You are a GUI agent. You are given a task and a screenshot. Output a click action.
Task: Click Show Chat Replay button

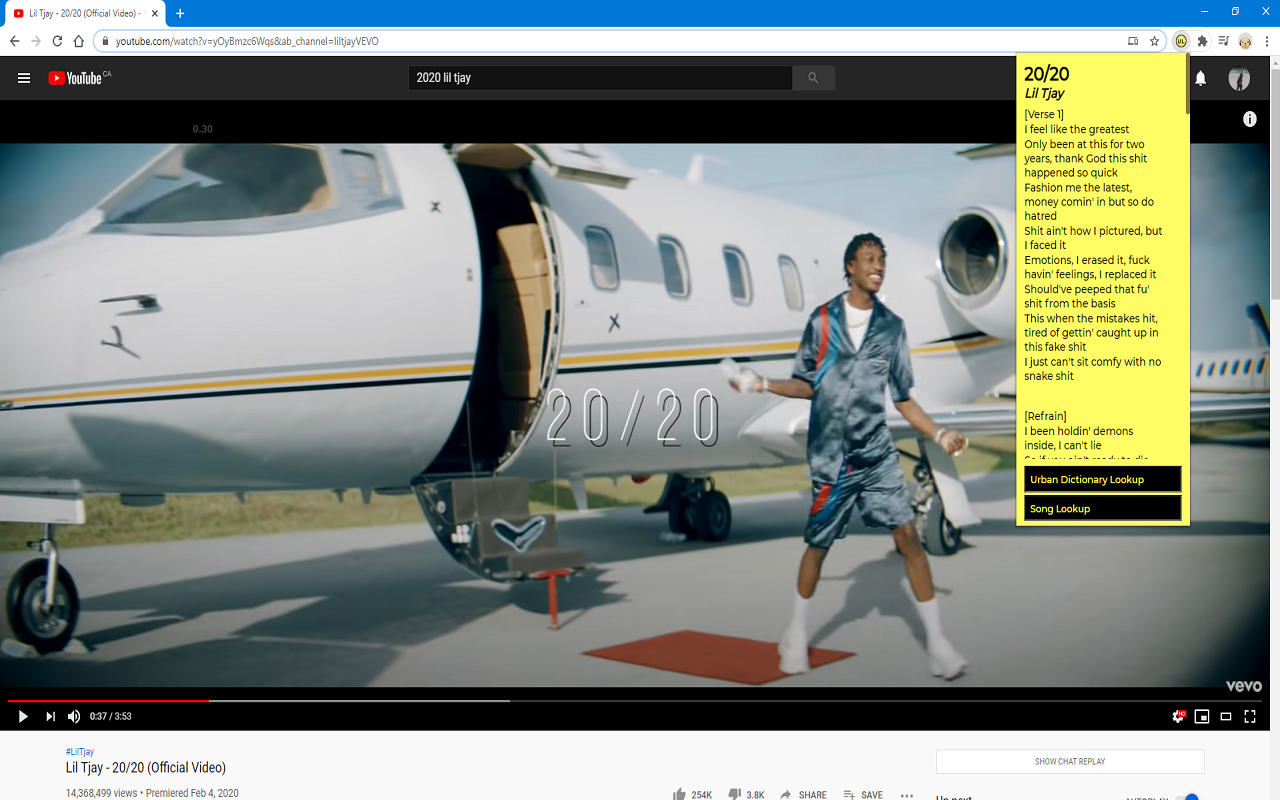1070,762
